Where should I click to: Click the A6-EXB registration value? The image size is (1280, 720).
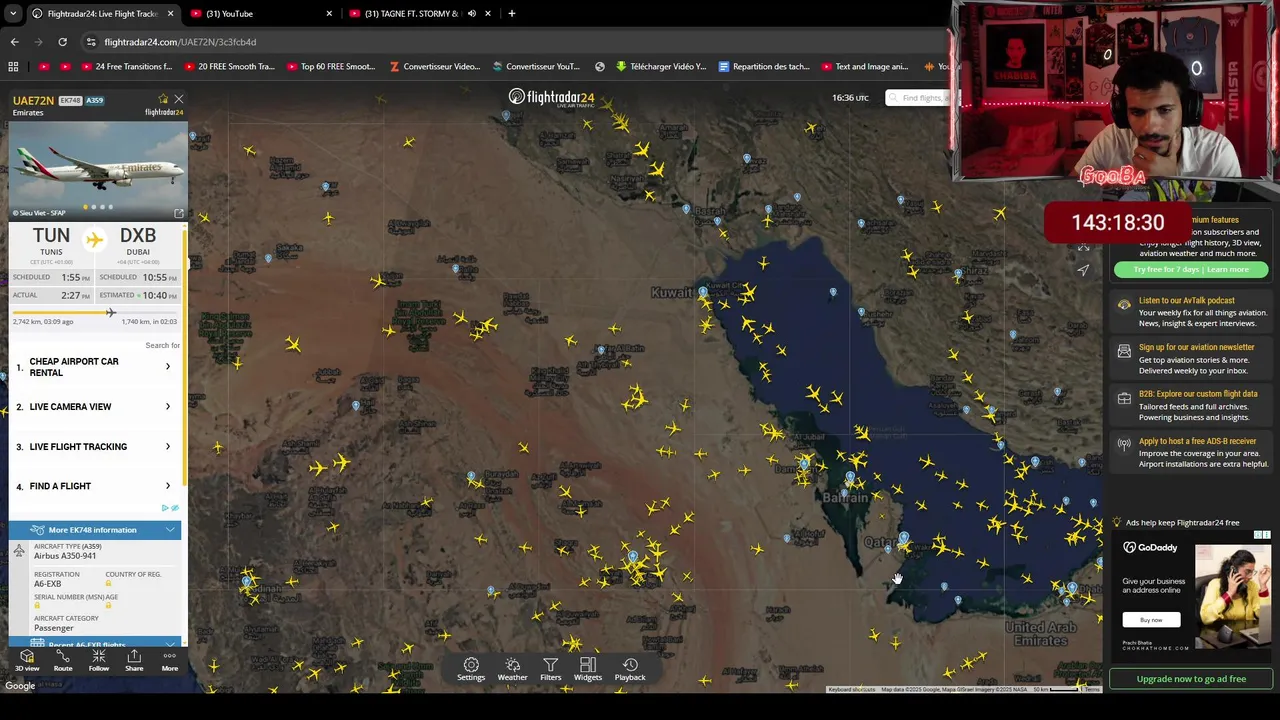[x=48, y=584]
